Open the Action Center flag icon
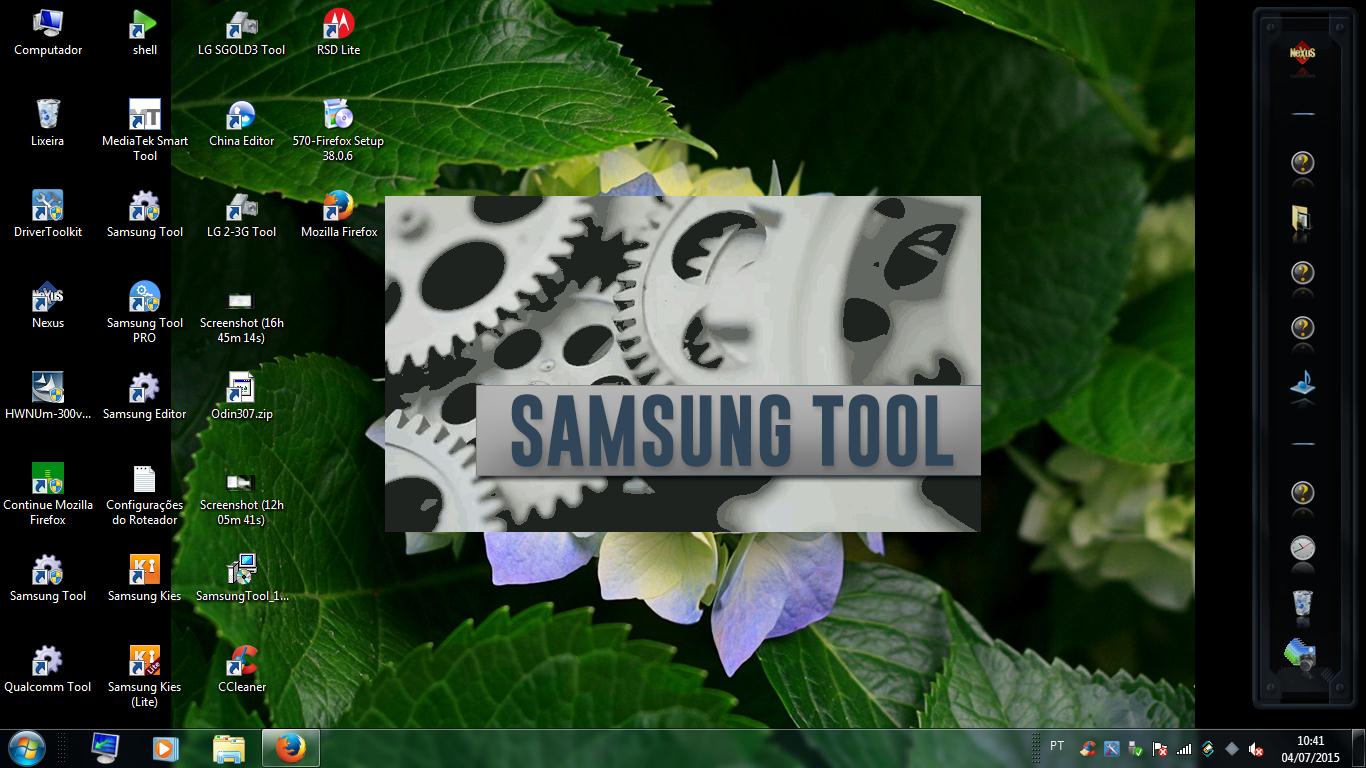Screen dimensions: 1366x768 coord(1160,749)
